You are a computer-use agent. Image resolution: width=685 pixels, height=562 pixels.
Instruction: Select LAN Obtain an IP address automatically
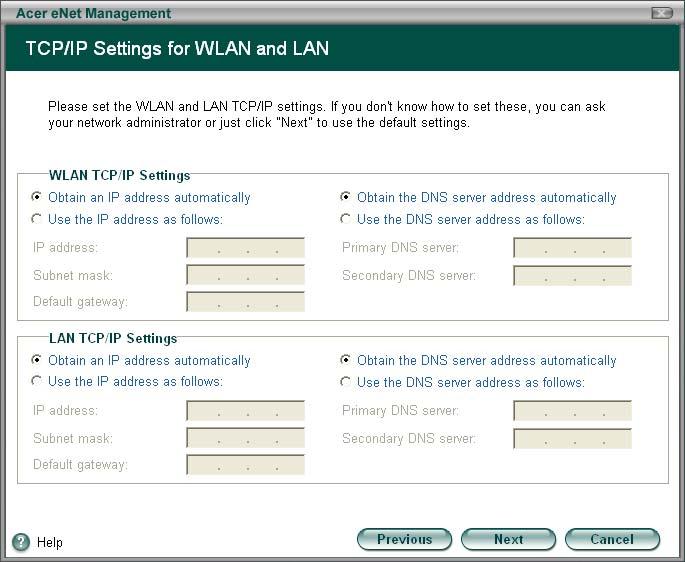click(x=37, y=360)
